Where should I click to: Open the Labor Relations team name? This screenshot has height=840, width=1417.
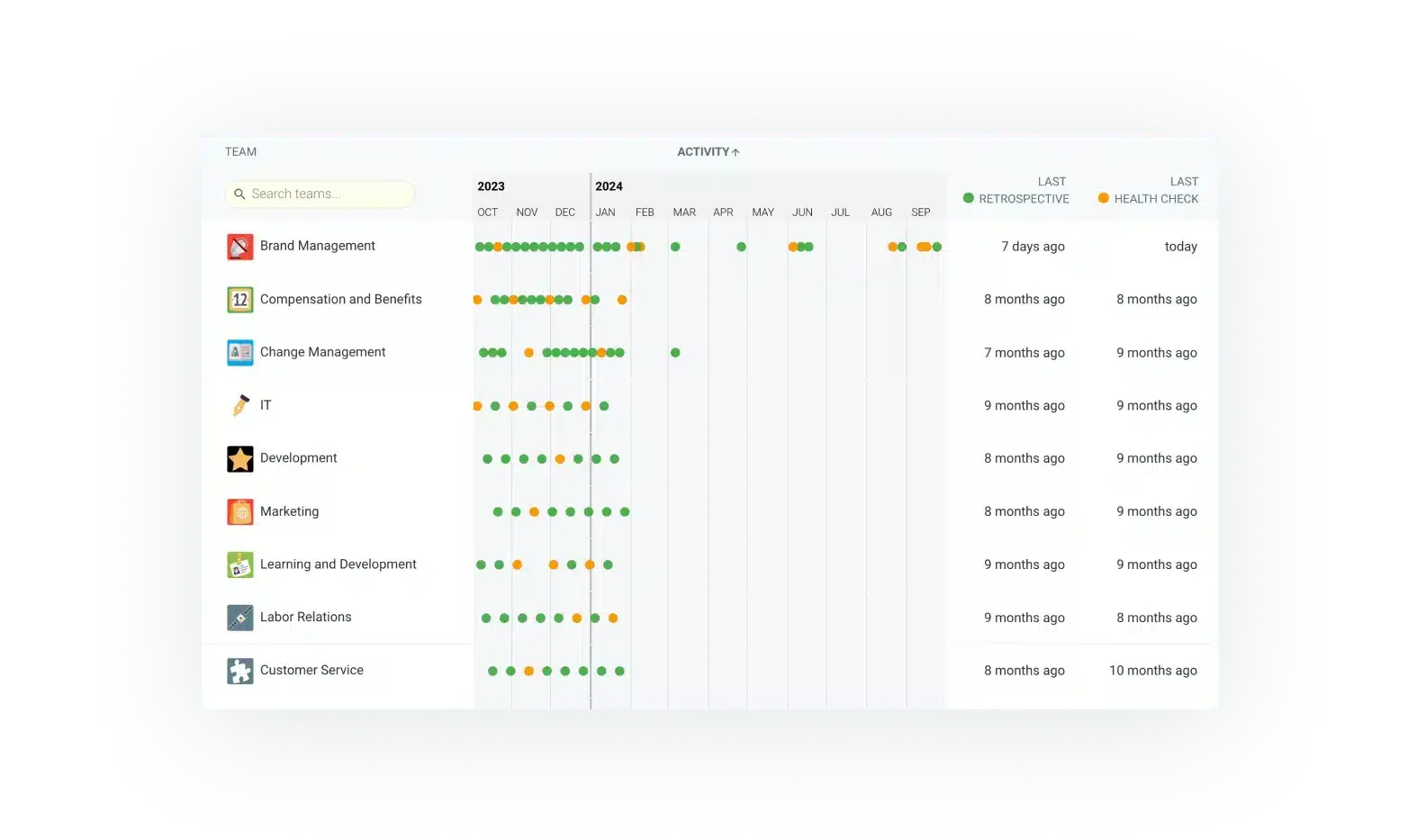(306, 617)
